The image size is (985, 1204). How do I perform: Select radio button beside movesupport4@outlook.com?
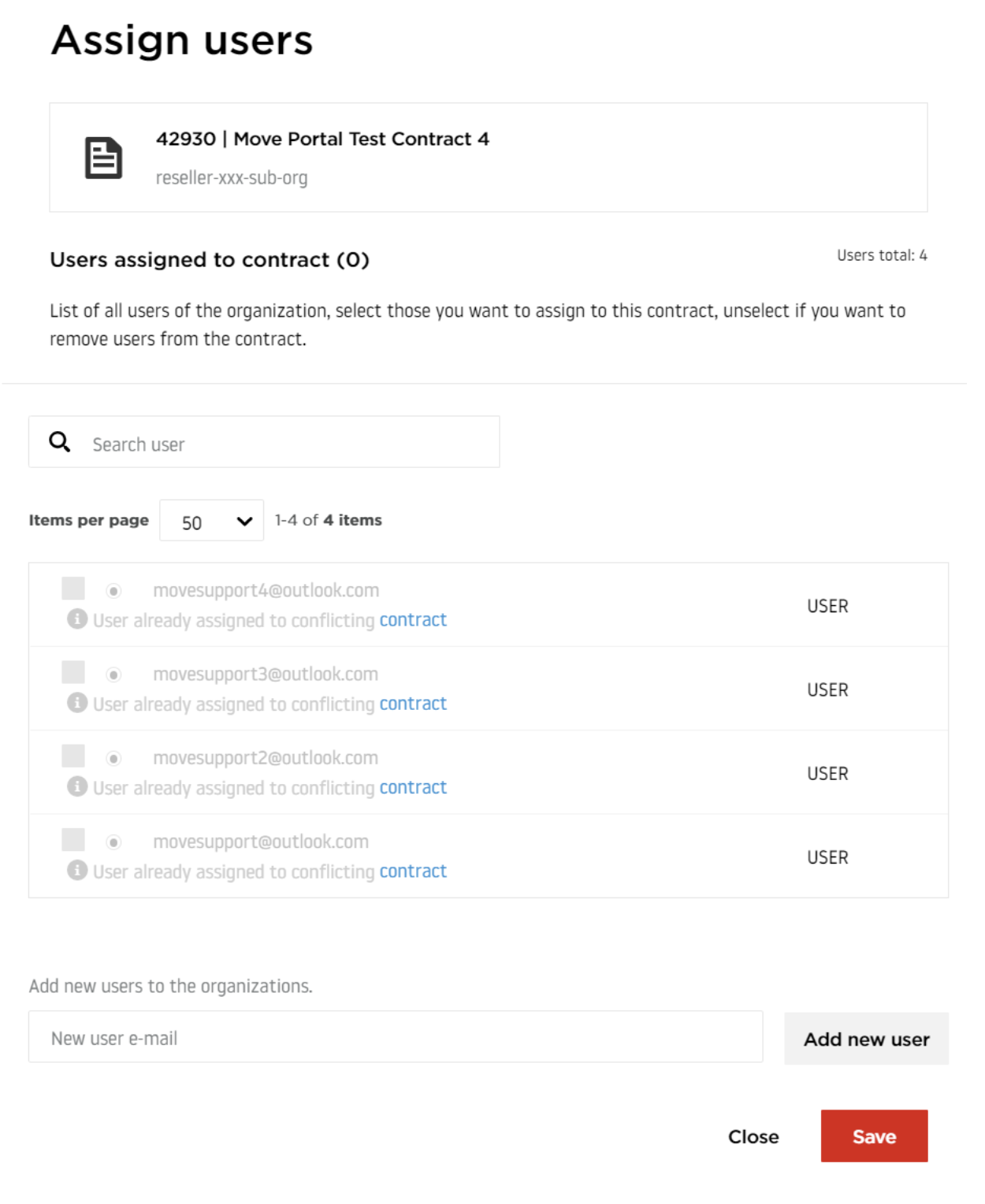(114, 591)
